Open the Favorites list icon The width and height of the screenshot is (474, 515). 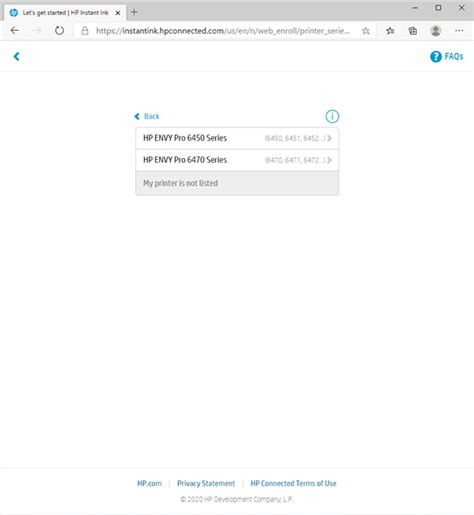(x=390, y=31)
